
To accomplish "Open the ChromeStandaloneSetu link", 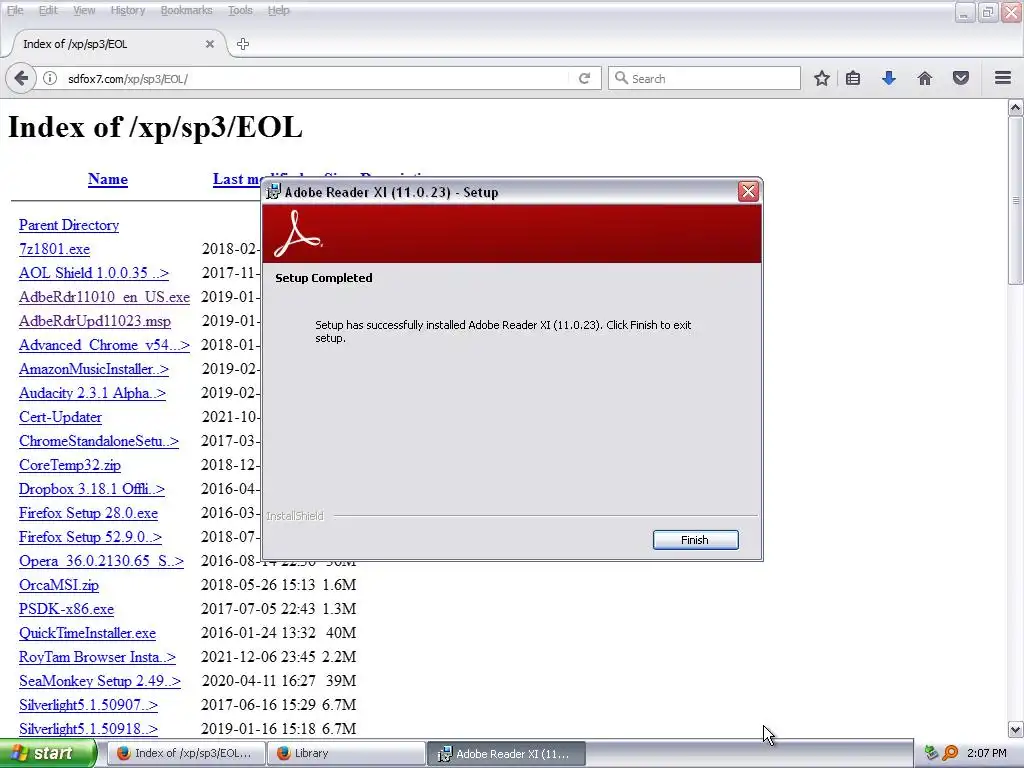I will pos(99,441).
